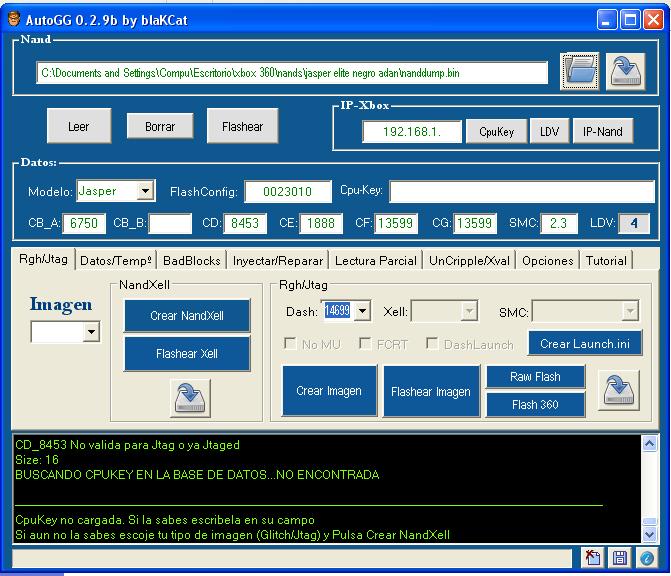Click Crear NandXell button
The image size is (671, 576).
coord(187,315)
